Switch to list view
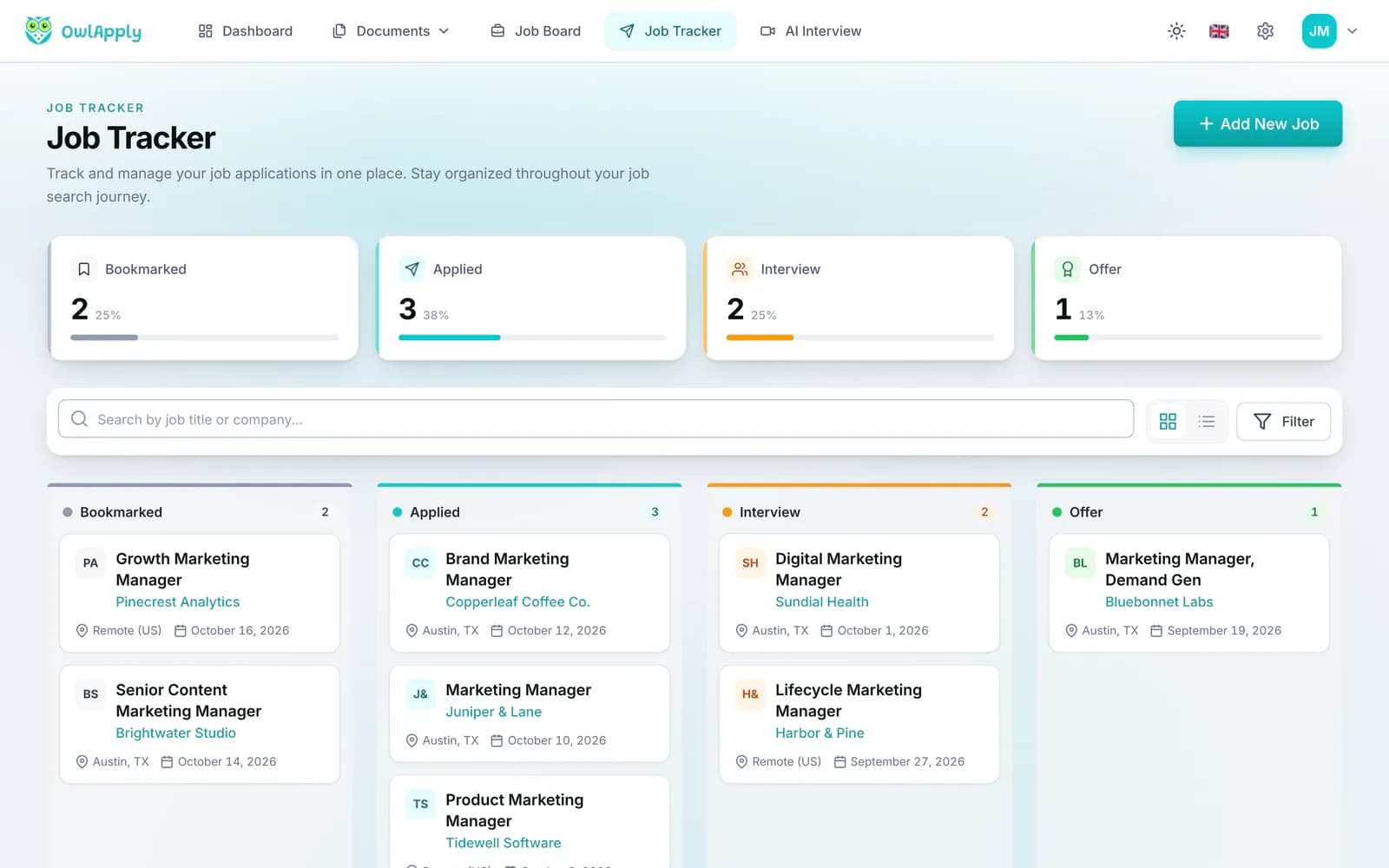This screenshot has height=868, width=1389. [1207, 421]
